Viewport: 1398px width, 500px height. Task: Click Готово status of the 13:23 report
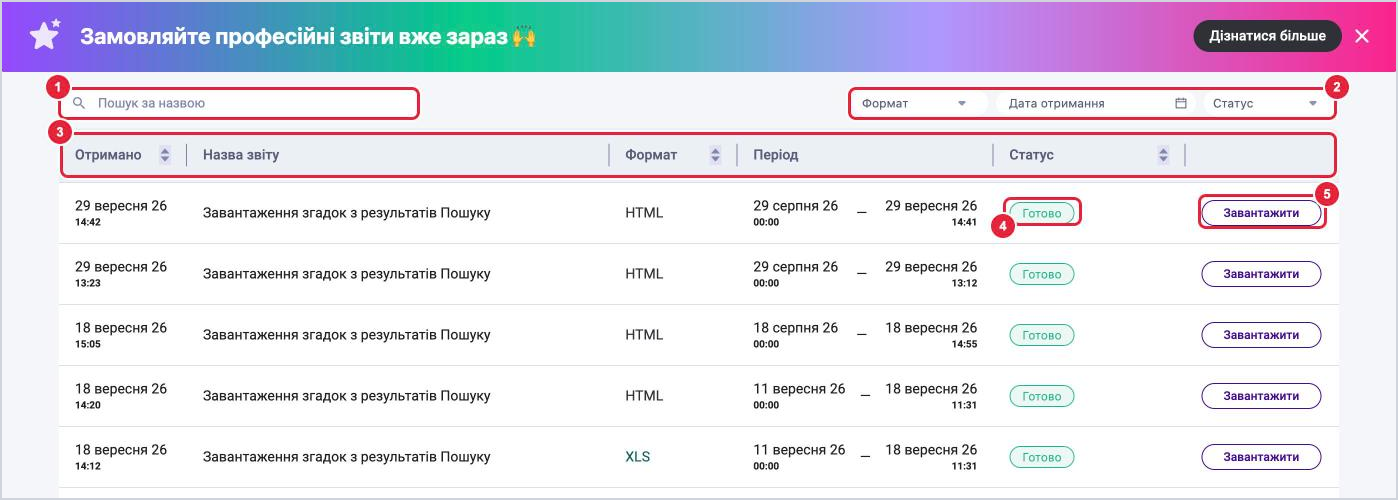coord(1042,274)
